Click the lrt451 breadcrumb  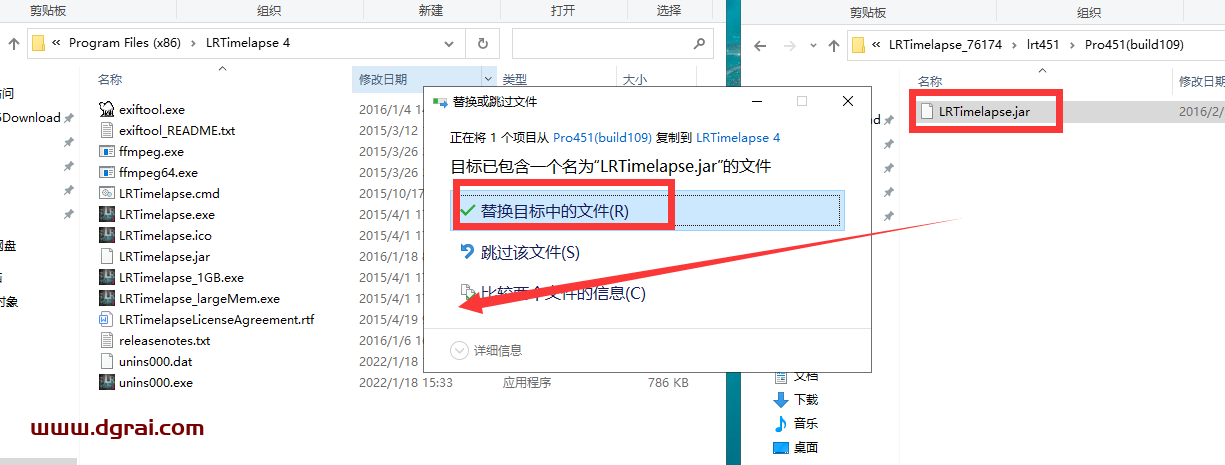(x=1043, y=45)
